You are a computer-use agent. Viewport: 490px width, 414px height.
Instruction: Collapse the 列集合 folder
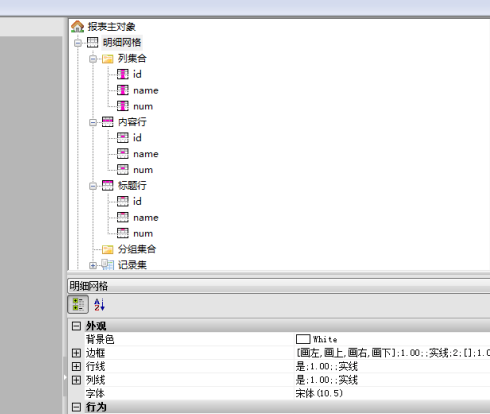click(93, 59)
